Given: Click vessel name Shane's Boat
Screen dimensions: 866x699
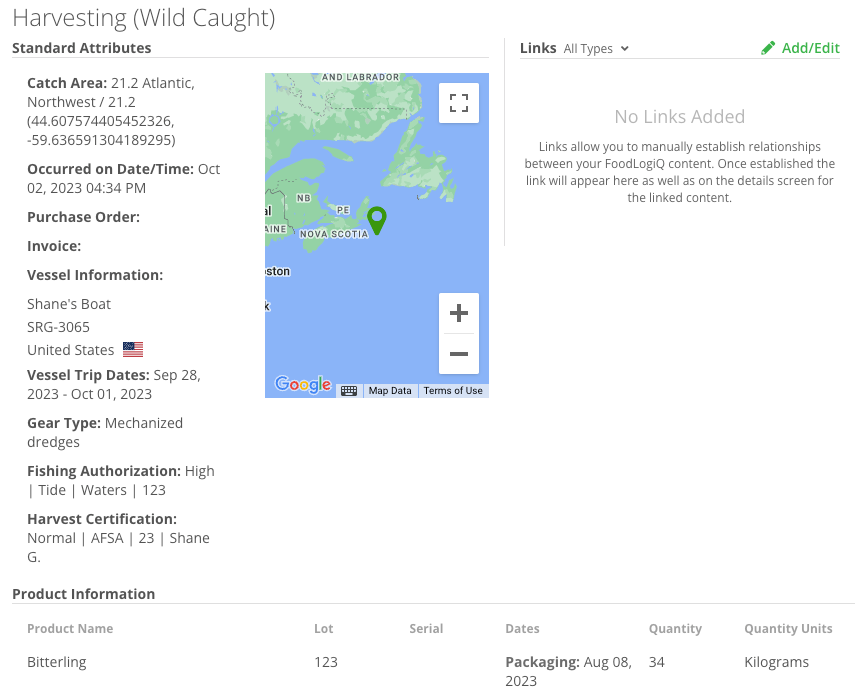Looking at the screenshot, I should click(x=69, y=304).
